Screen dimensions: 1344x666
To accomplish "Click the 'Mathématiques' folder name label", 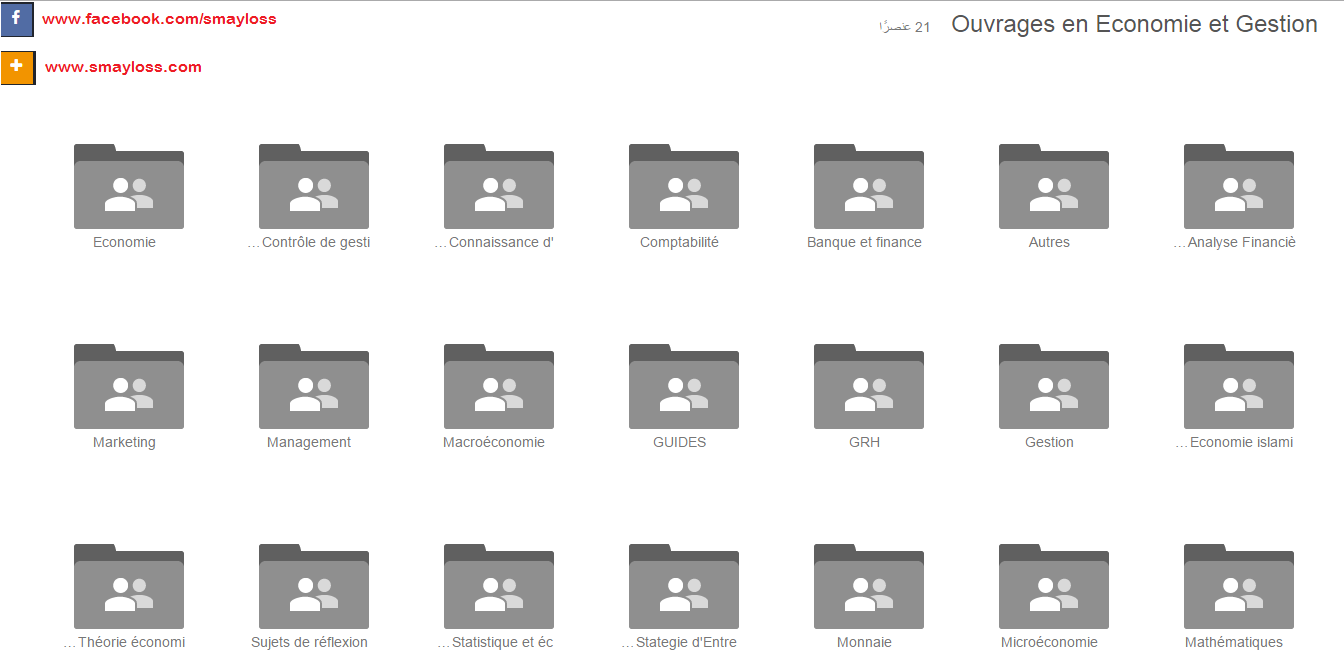I will pos(1234,642).
